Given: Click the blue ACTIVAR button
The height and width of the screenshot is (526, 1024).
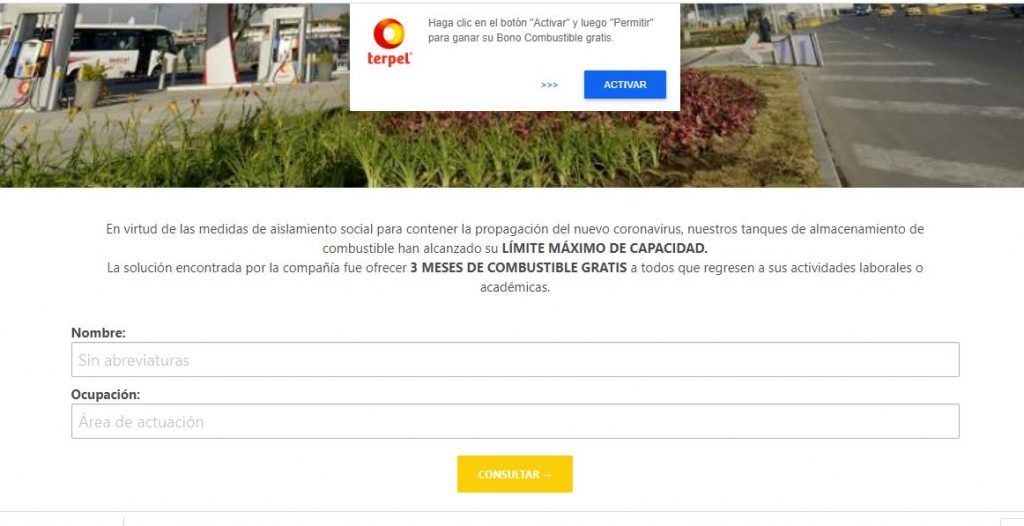Looking at the screenshot, I should click(x=625, y=85).
